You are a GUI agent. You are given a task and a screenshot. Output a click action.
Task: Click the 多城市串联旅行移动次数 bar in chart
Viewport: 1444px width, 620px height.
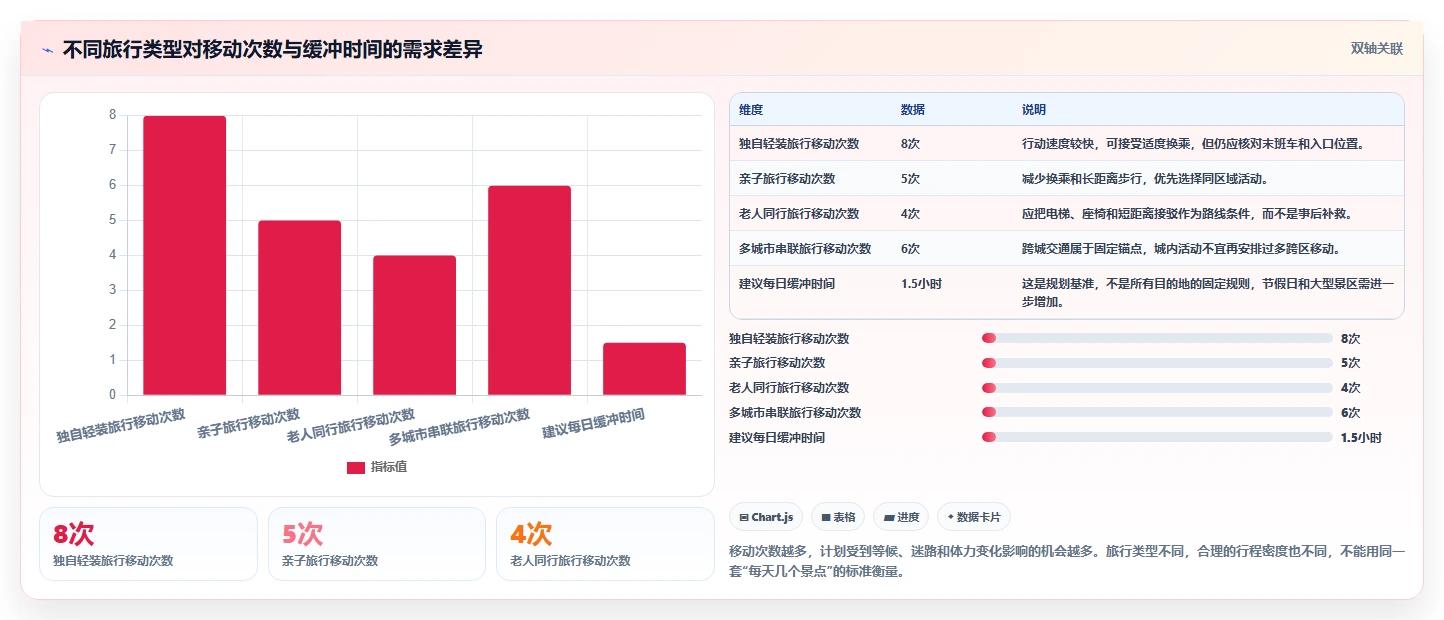coord(530,290)
